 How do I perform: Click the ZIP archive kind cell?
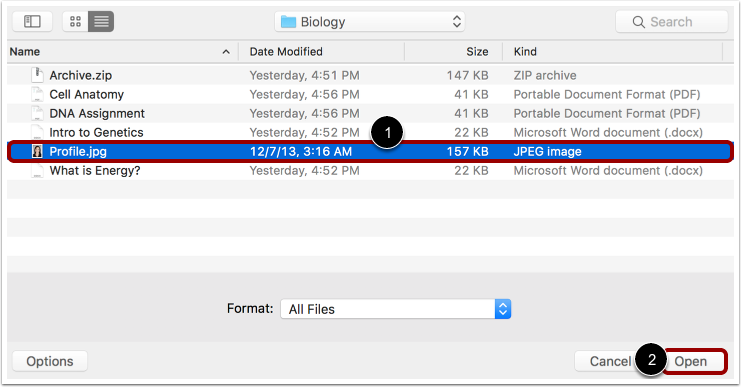point(545,76)
